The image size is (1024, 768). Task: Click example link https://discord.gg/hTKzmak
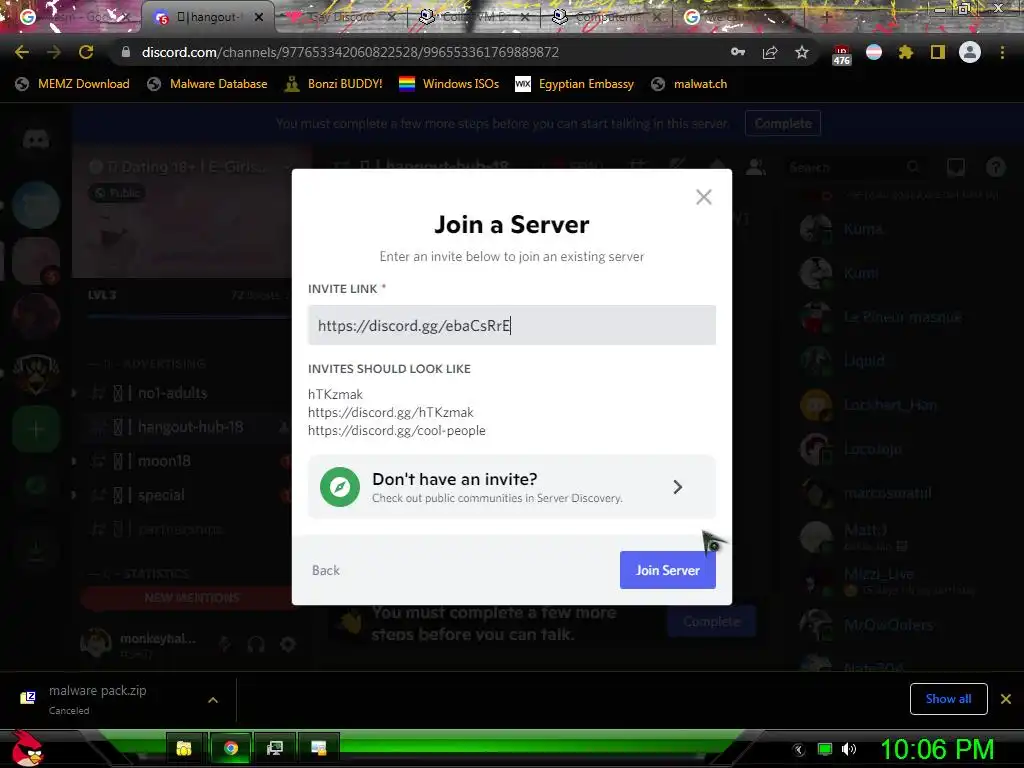(391, 413)
